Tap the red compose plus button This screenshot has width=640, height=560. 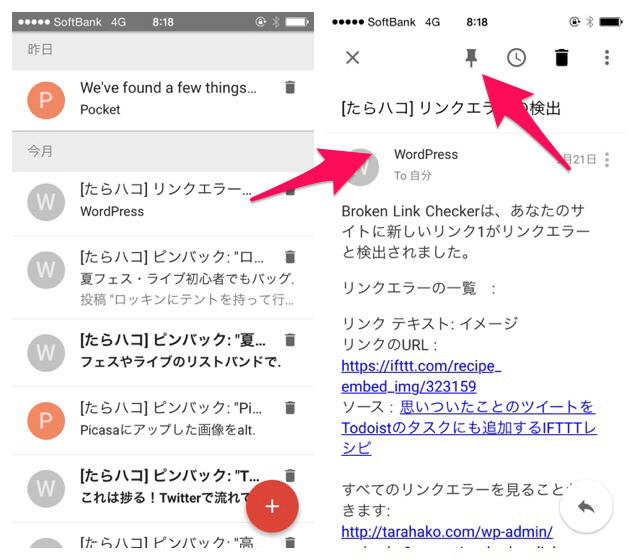pyautogui.click(x=272, y=507)
